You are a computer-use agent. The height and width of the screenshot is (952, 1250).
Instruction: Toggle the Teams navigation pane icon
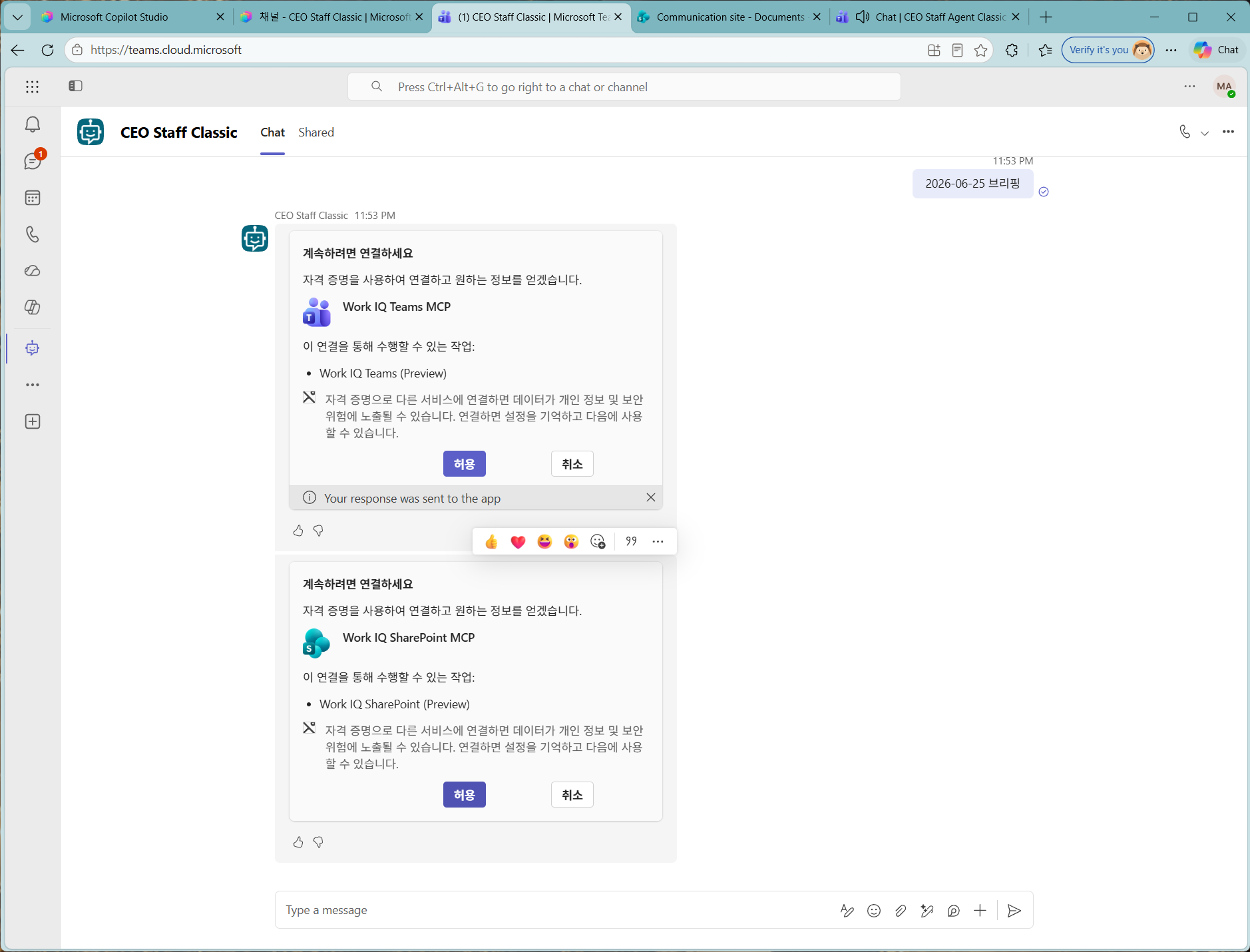click(75, 86)
